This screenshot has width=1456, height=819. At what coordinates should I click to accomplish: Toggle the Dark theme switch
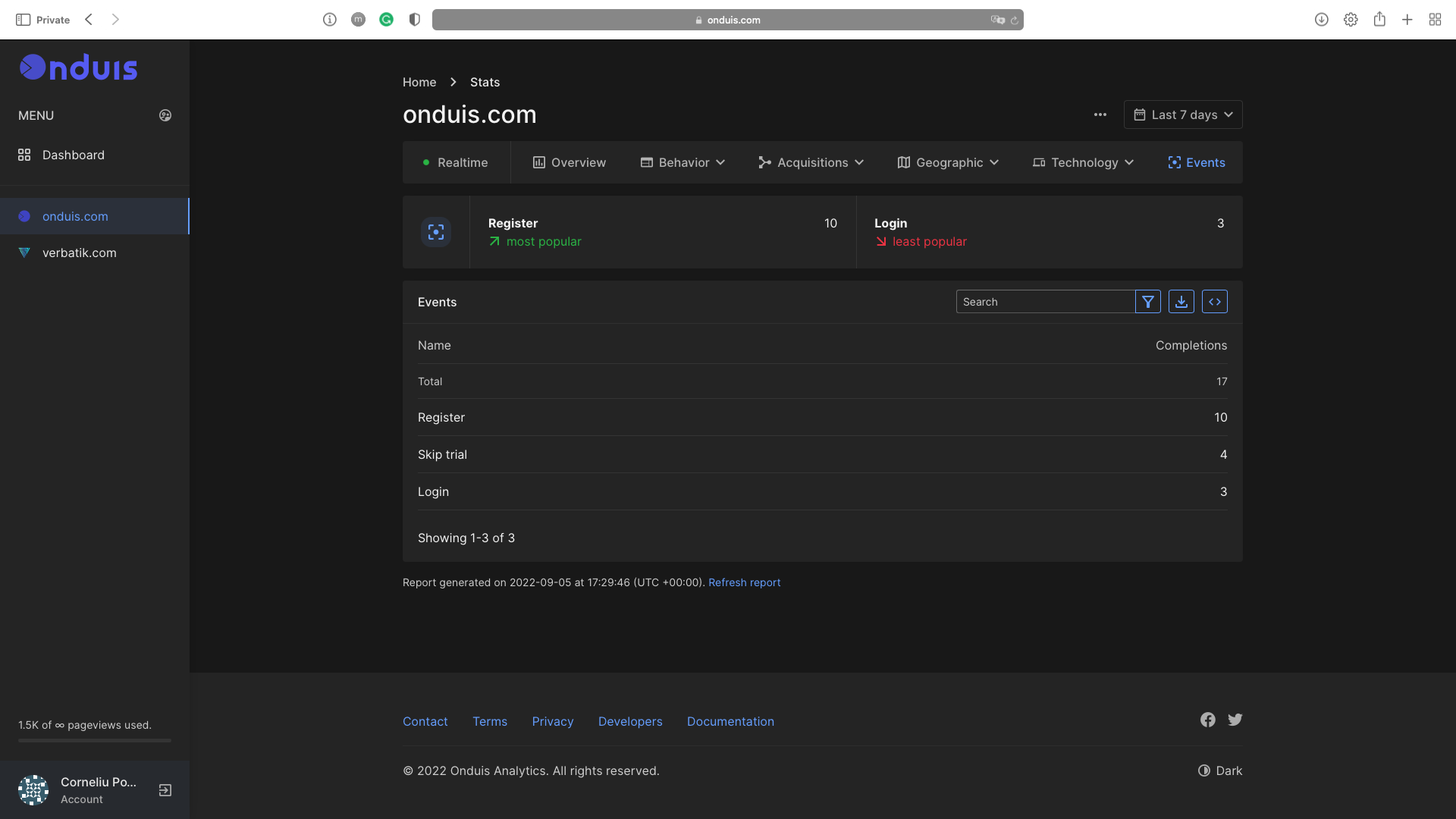pos(1220,770)
